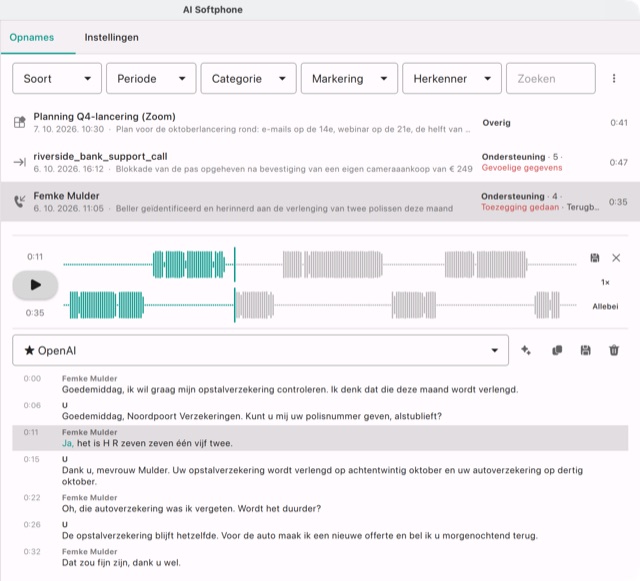Viewport: 640px width, 581px height.
Task: Close the audio player with the X icon
Action: pyautogui.click(x=616, y=258)
